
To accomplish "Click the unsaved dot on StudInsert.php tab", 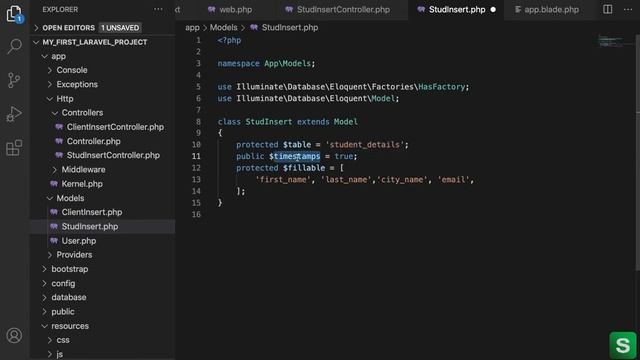I will click(493, 9).
